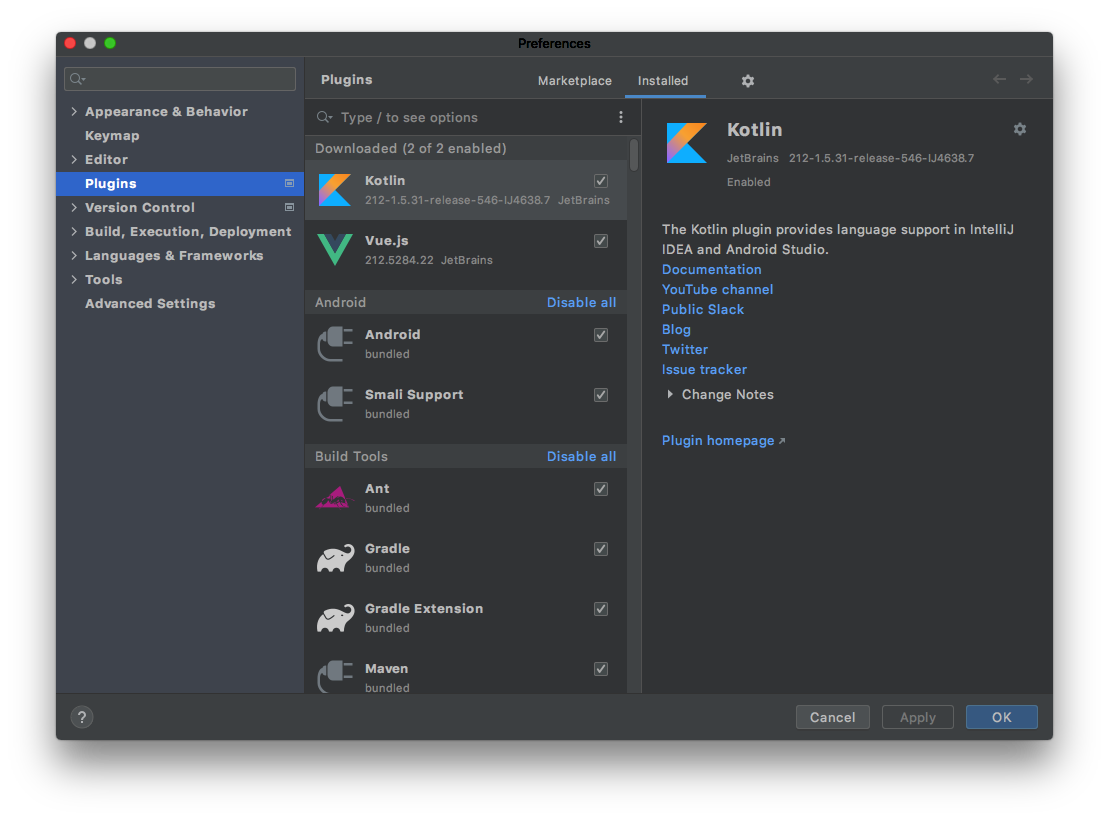The width and height of the screenshot is (1109, 820).
Task: Disable all Android plugins
Action: [581, 302]
